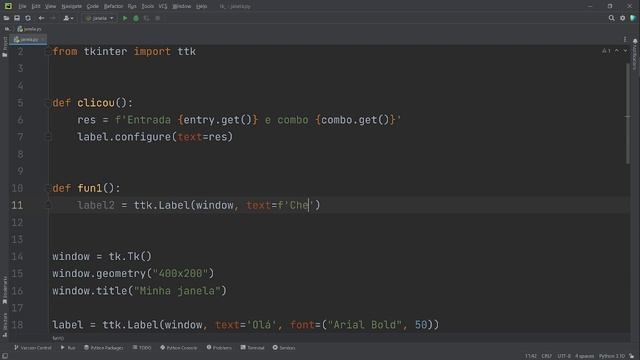Click the PyCharm logo icon
640x360 pixels.
(8, 6)
